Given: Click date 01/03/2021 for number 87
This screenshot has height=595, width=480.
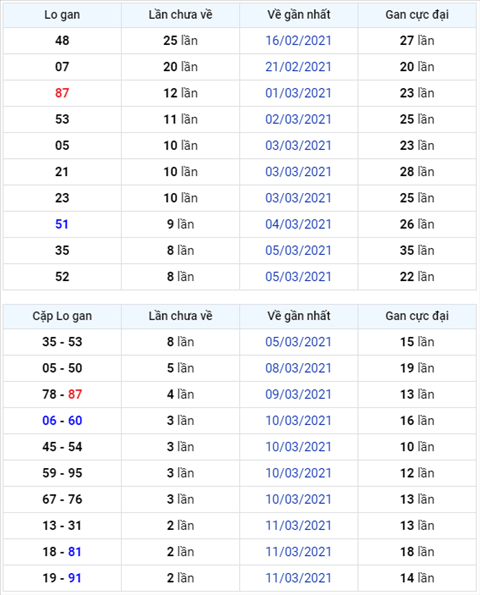Looking at the screenshot, I should (298, 93).
